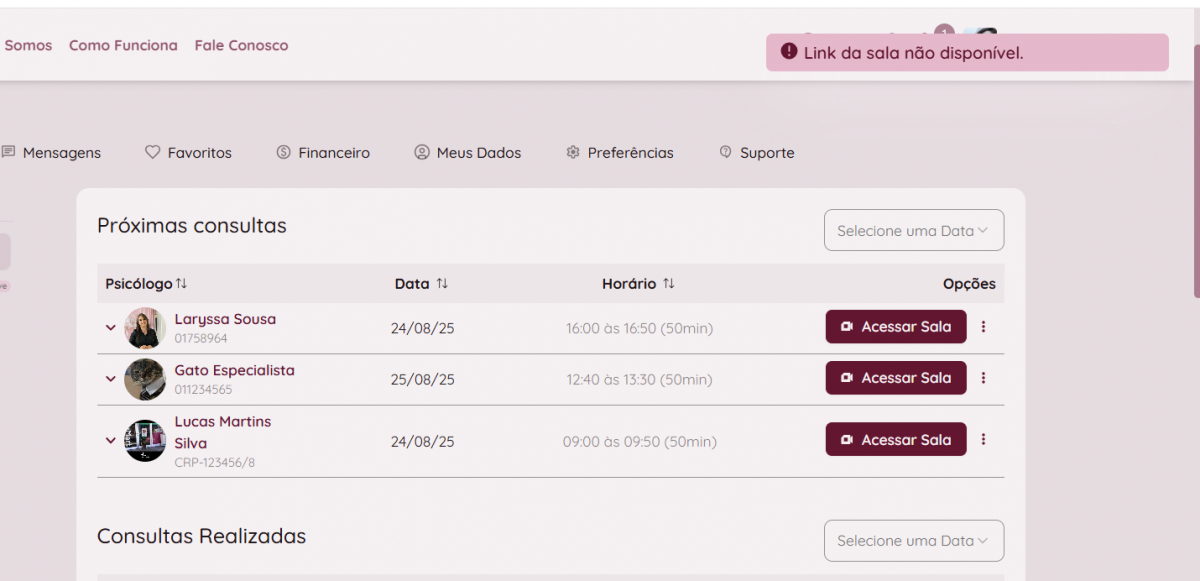Sort by Data column arrows
The height and width of the screenshot is (581, 1200).
[442, 284]
